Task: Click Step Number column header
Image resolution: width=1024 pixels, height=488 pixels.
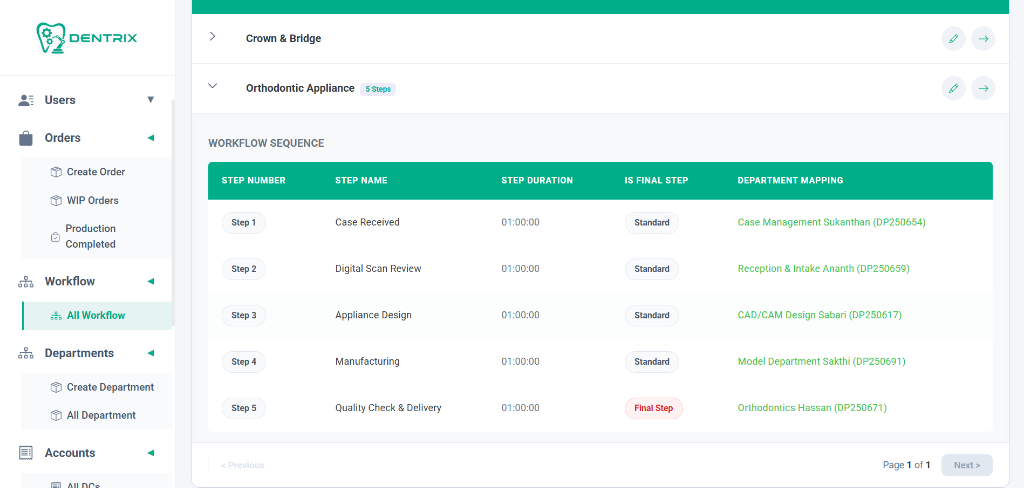Action: point(253,180)
